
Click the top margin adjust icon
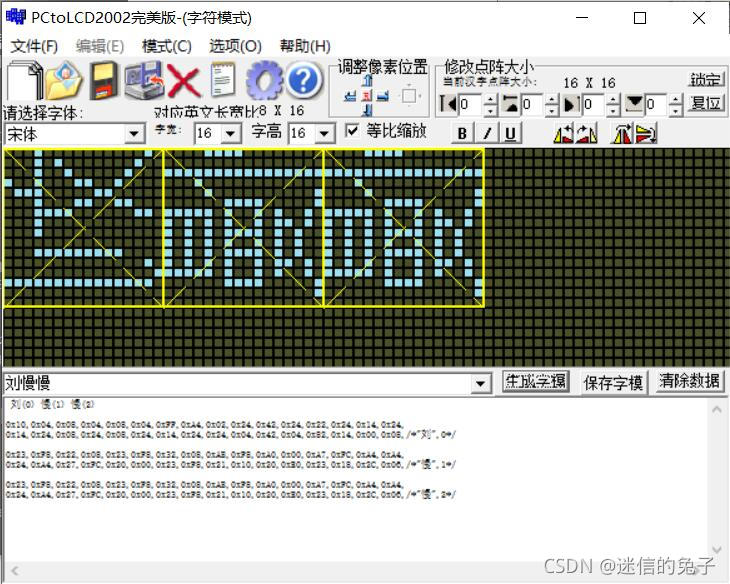coord(510,104)
